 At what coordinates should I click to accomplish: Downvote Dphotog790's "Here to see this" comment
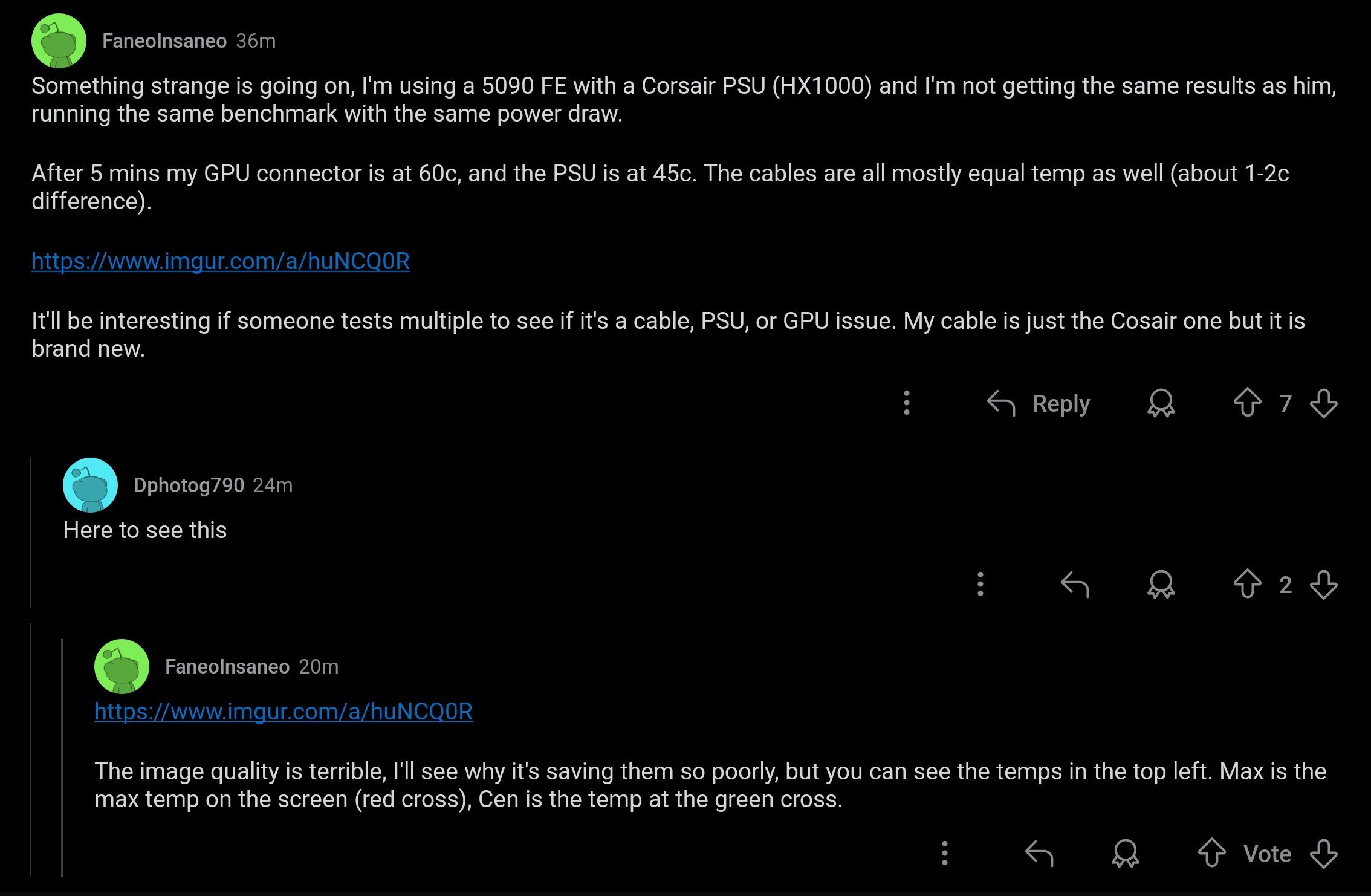coord(1323,585)
